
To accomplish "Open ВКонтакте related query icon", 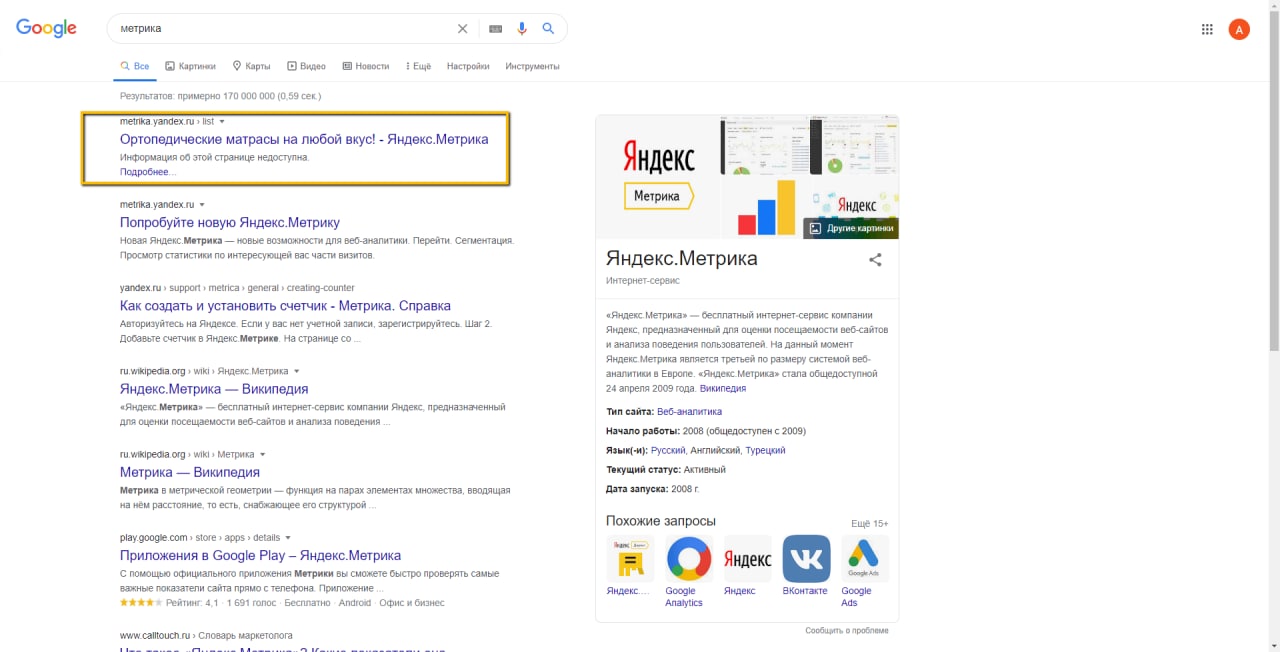I will [806, 559].
